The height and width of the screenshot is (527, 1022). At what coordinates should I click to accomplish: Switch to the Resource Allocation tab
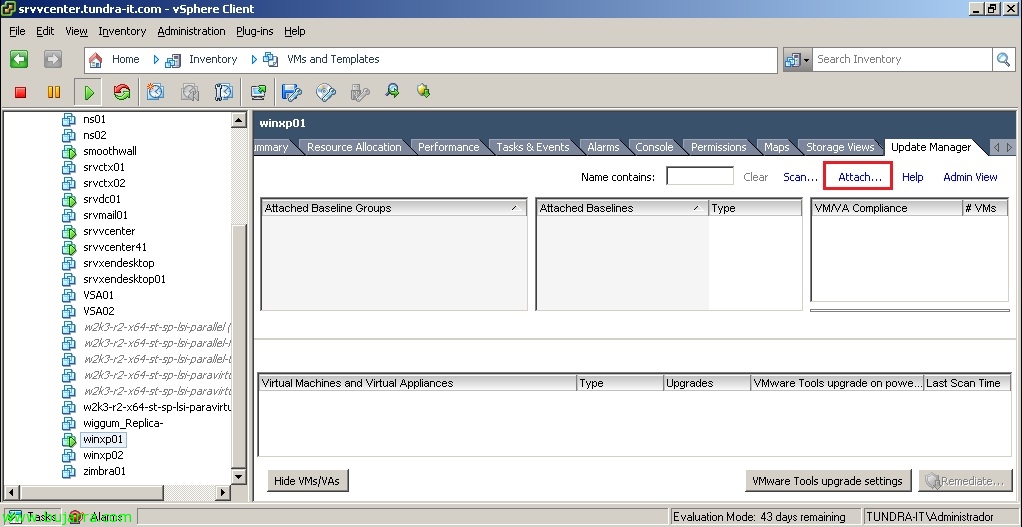pos(354,147)
